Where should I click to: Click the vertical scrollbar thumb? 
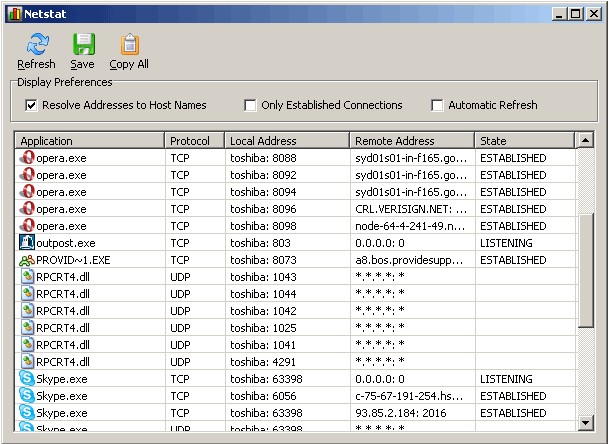[585, 269]
